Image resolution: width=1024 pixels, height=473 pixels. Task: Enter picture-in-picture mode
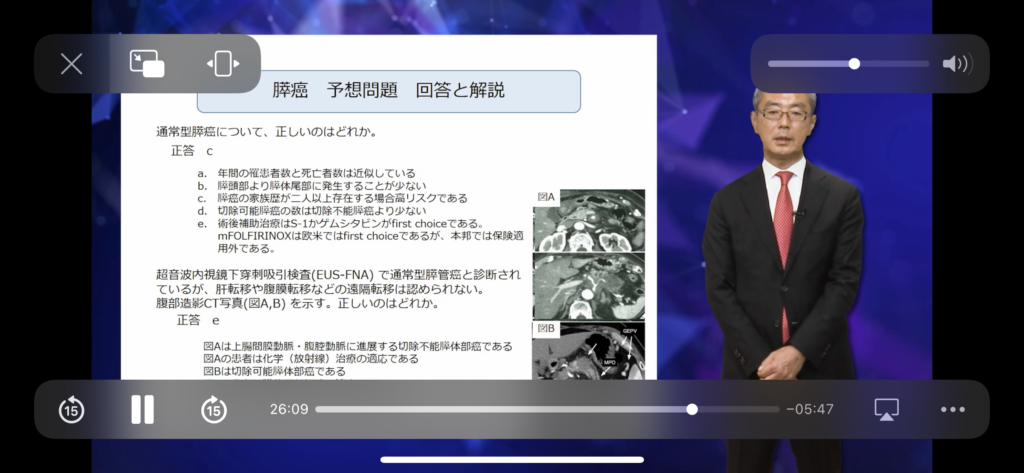point(147,64)
